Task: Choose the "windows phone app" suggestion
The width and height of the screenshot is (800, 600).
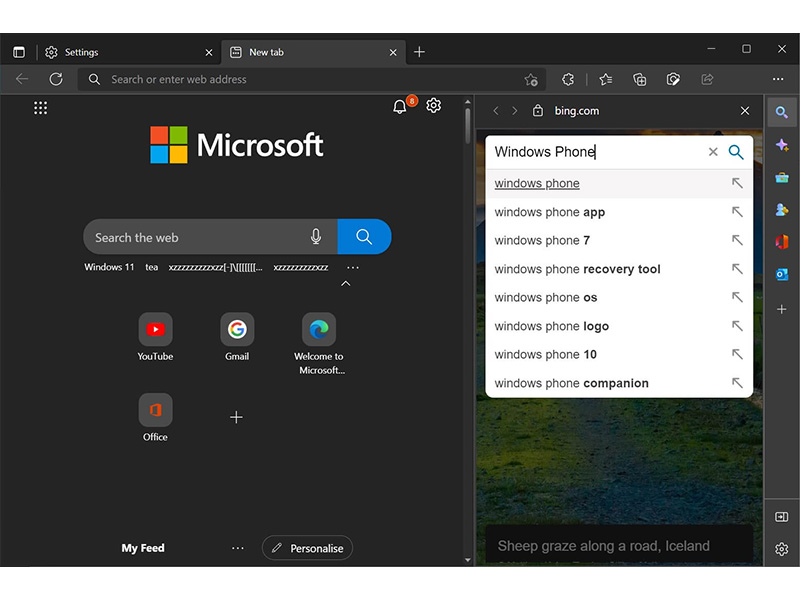Action: 619,212
